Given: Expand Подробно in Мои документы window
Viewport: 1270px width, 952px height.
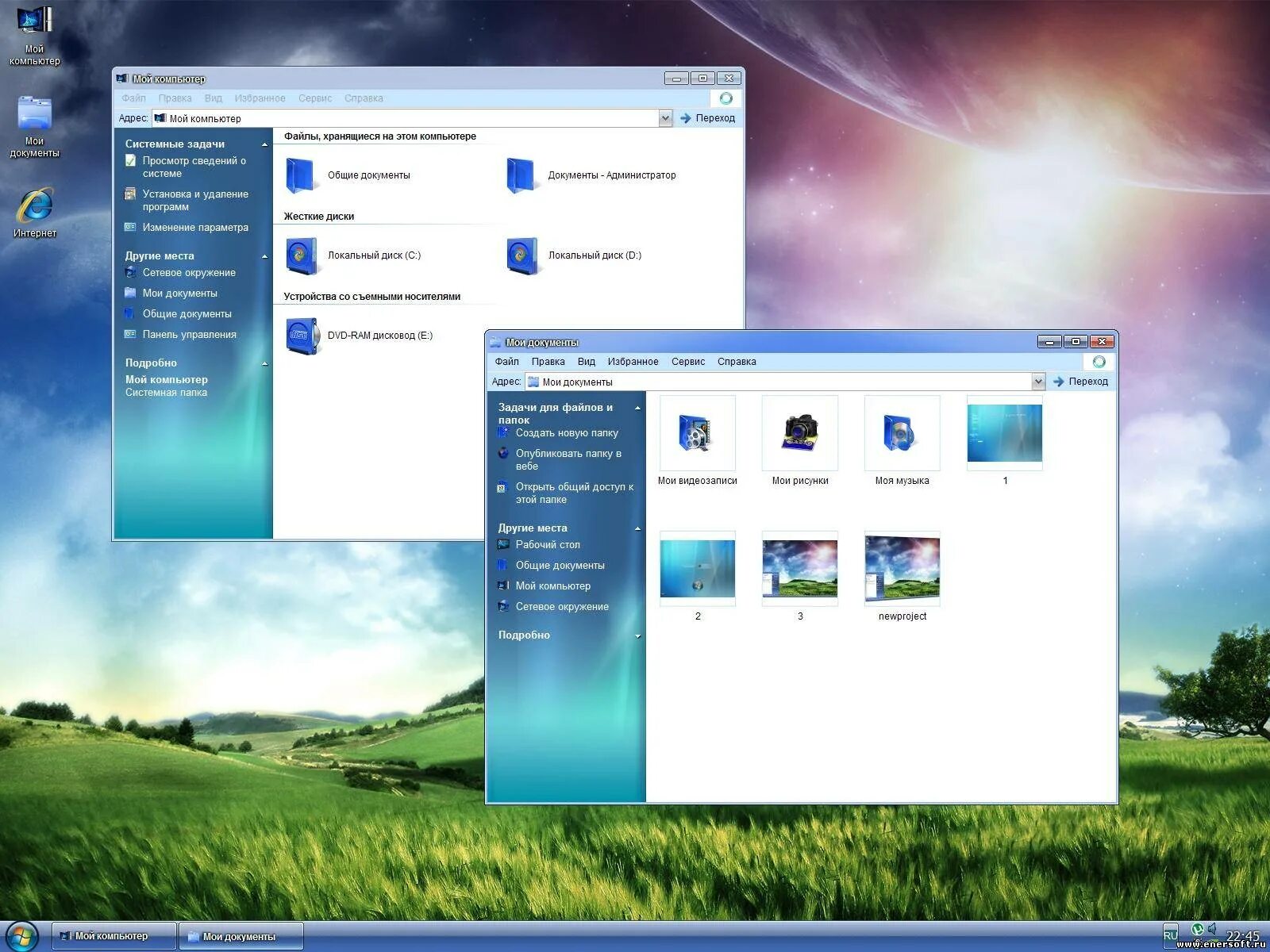Looking at the screenshot, I should pyautogui.click(x=637, y=635).
